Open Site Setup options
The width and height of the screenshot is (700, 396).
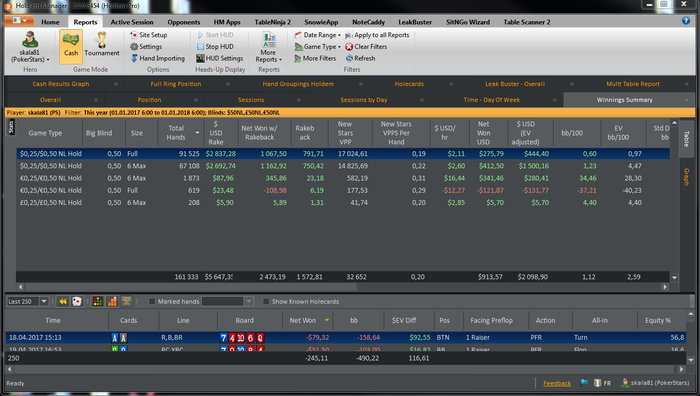tap(148, 35)
